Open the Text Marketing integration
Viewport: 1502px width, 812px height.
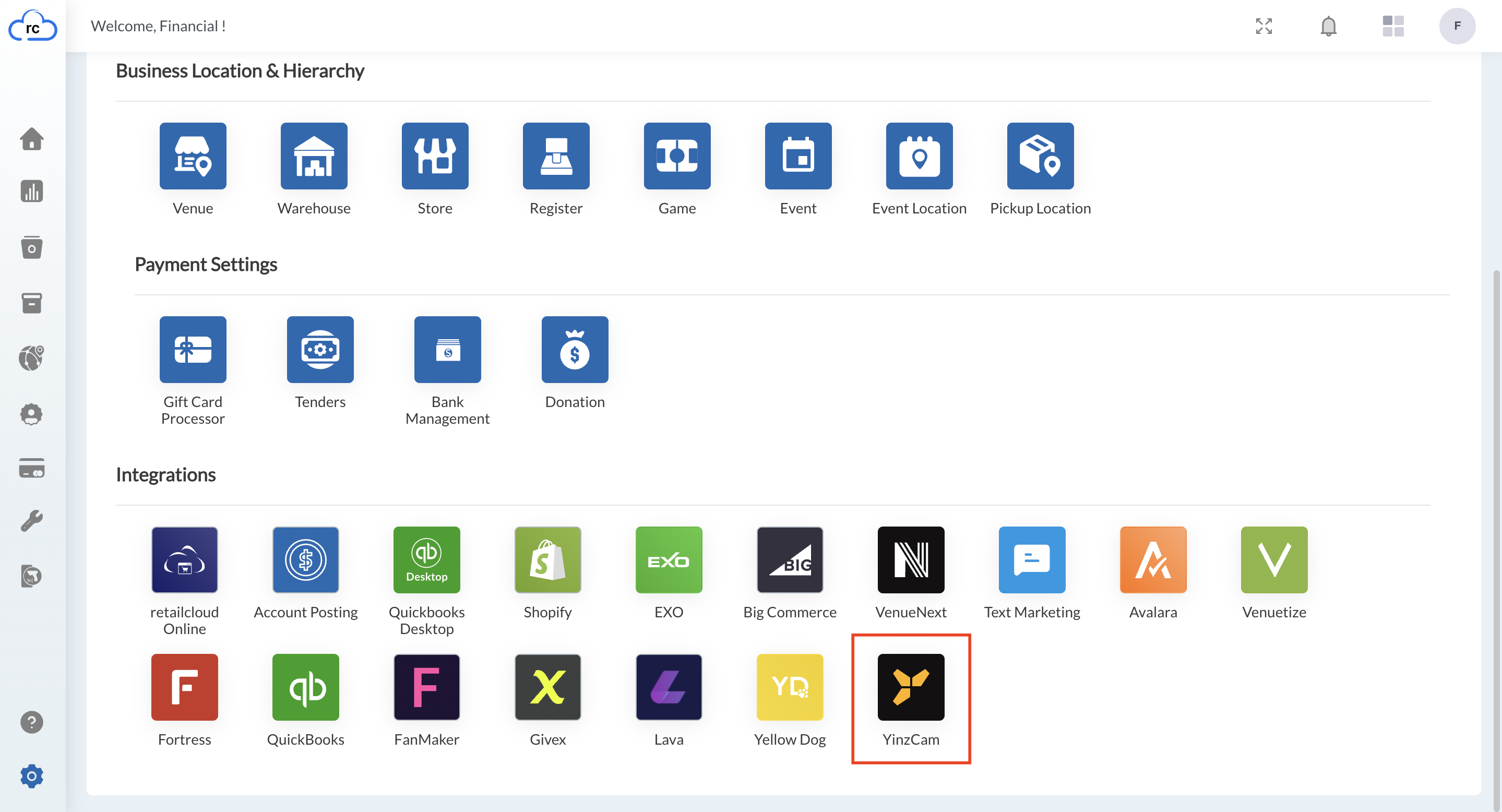point(1032,559)
